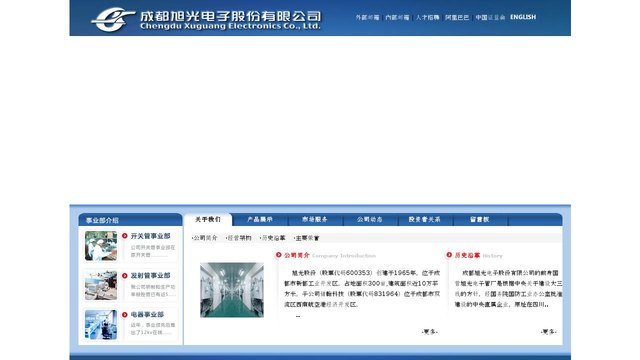Open the 公司简介 submenu item
The image size is (640, 360).
(205, 238)
